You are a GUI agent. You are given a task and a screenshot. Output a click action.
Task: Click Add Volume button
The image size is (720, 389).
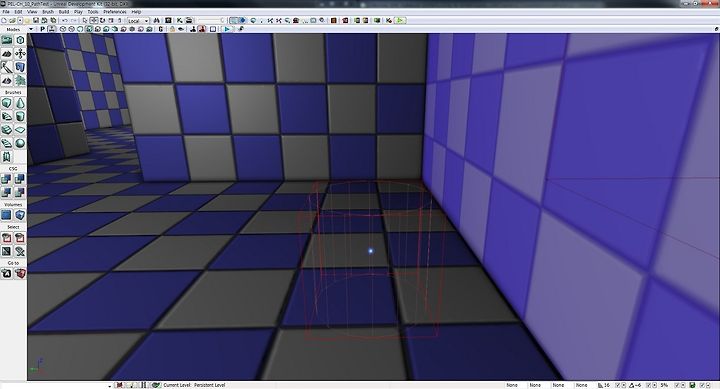[20, 215]
